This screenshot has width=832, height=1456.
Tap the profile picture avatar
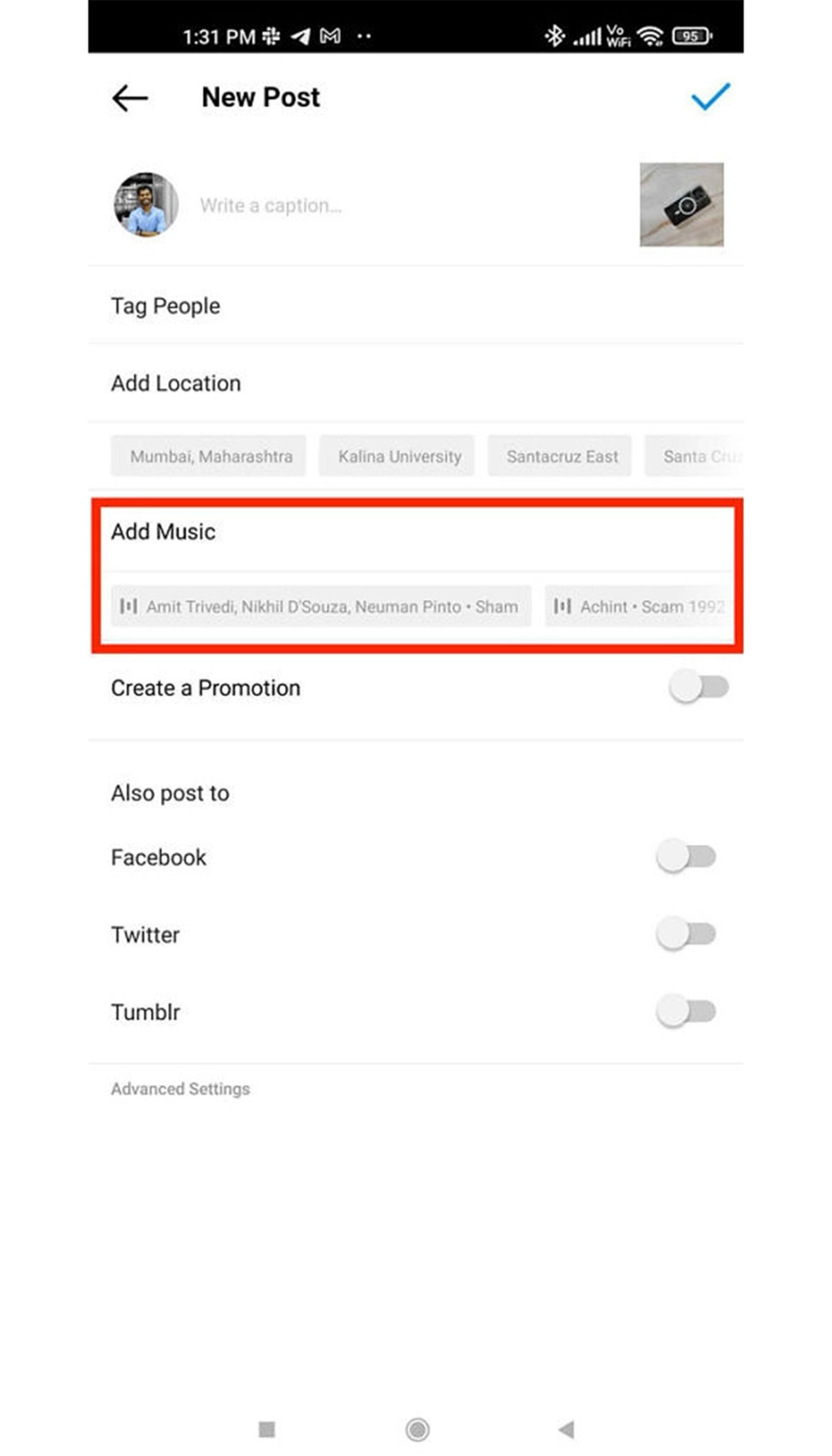146,205
